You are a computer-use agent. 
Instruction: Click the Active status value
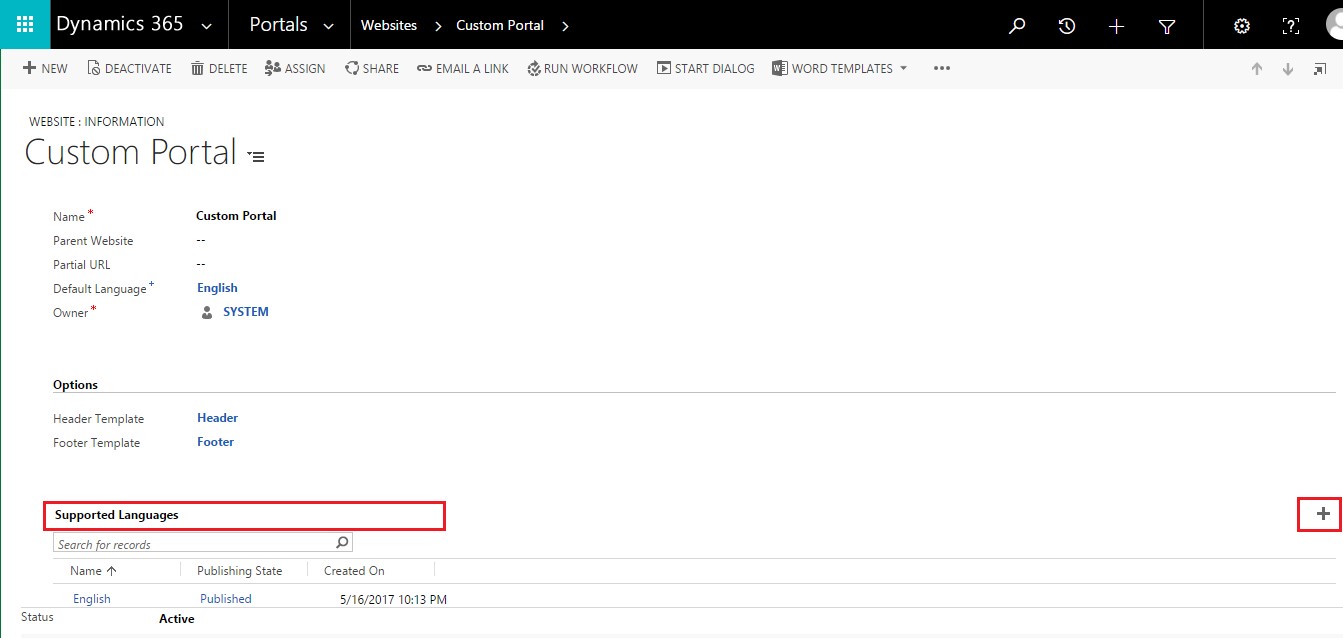177,619
